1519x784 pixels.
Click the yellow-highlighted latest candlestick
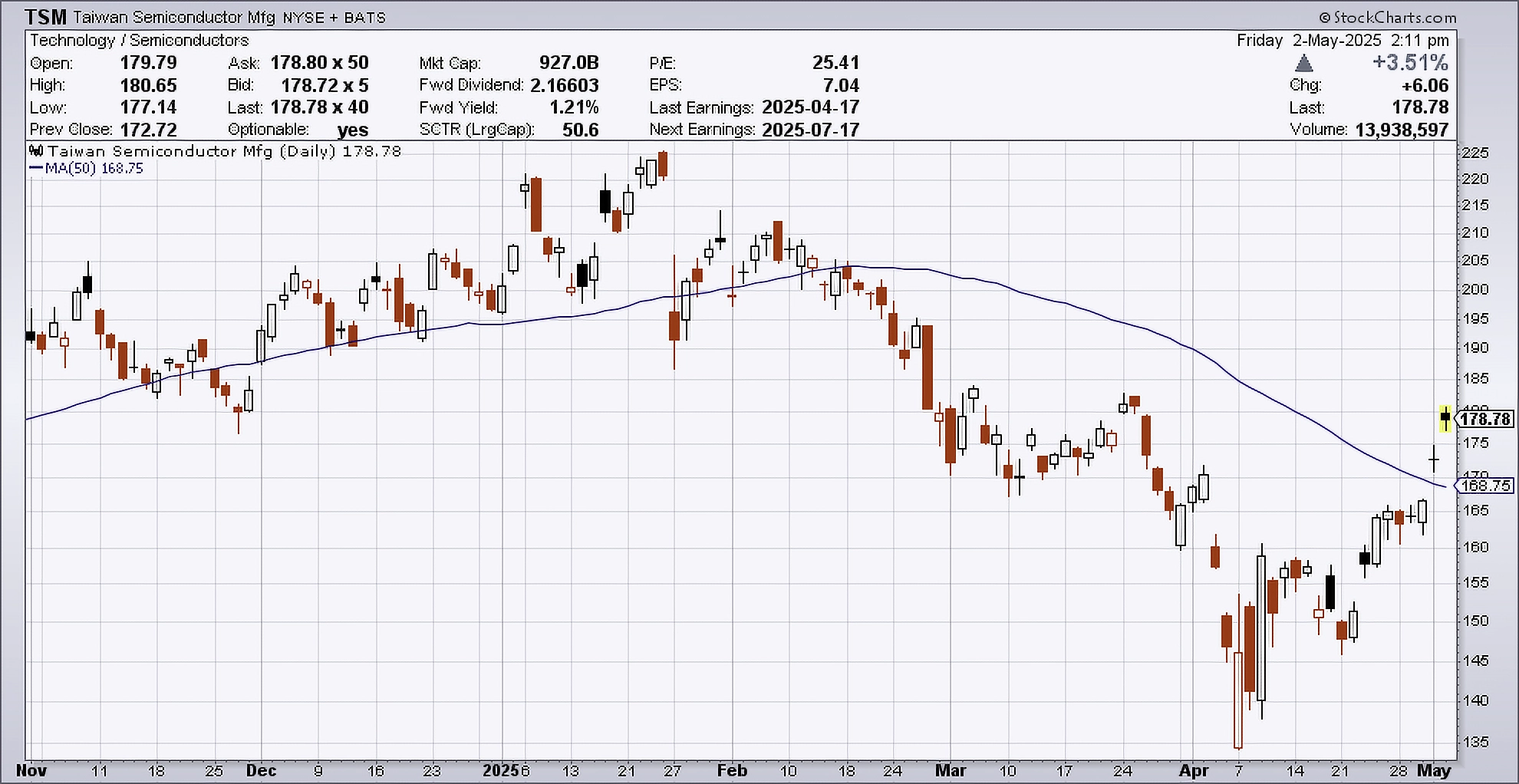tap(1445, 419)
